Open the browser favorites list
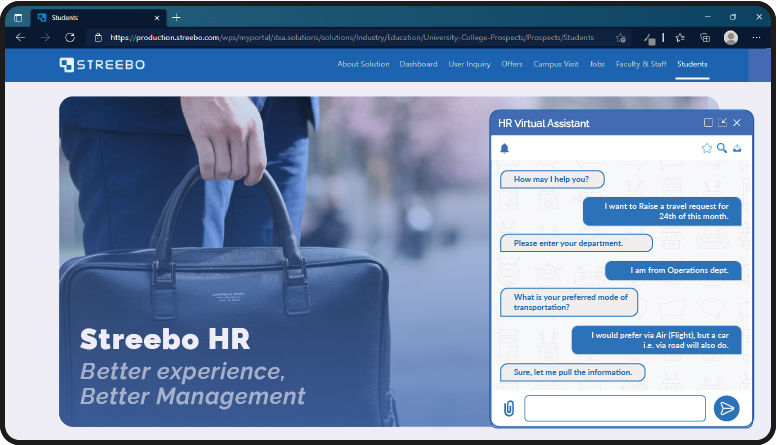The width and height of the screenshot is (777, 445). [x=680, y=38]
